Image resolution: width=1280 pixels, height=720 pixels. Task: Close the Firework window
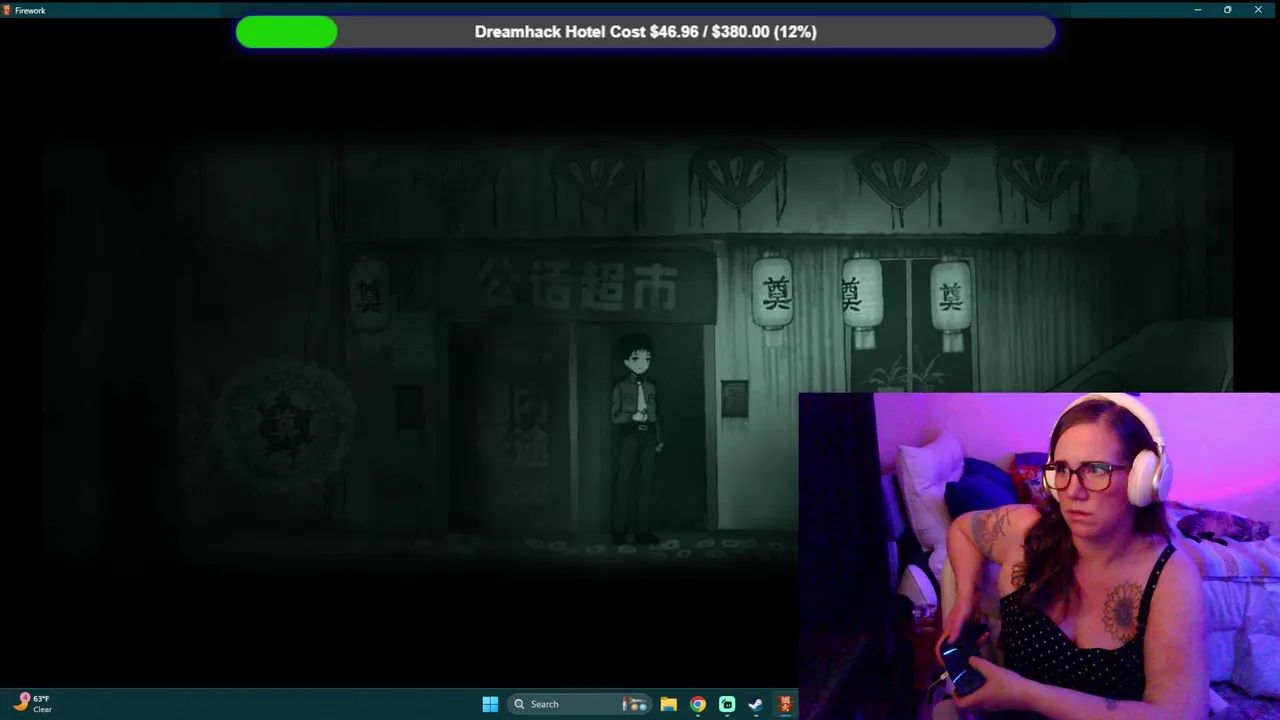click(1258, 10)
